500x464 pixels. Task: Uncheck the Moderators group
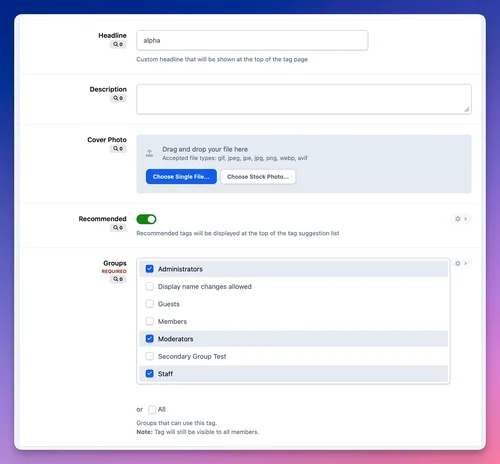(150, 339)
